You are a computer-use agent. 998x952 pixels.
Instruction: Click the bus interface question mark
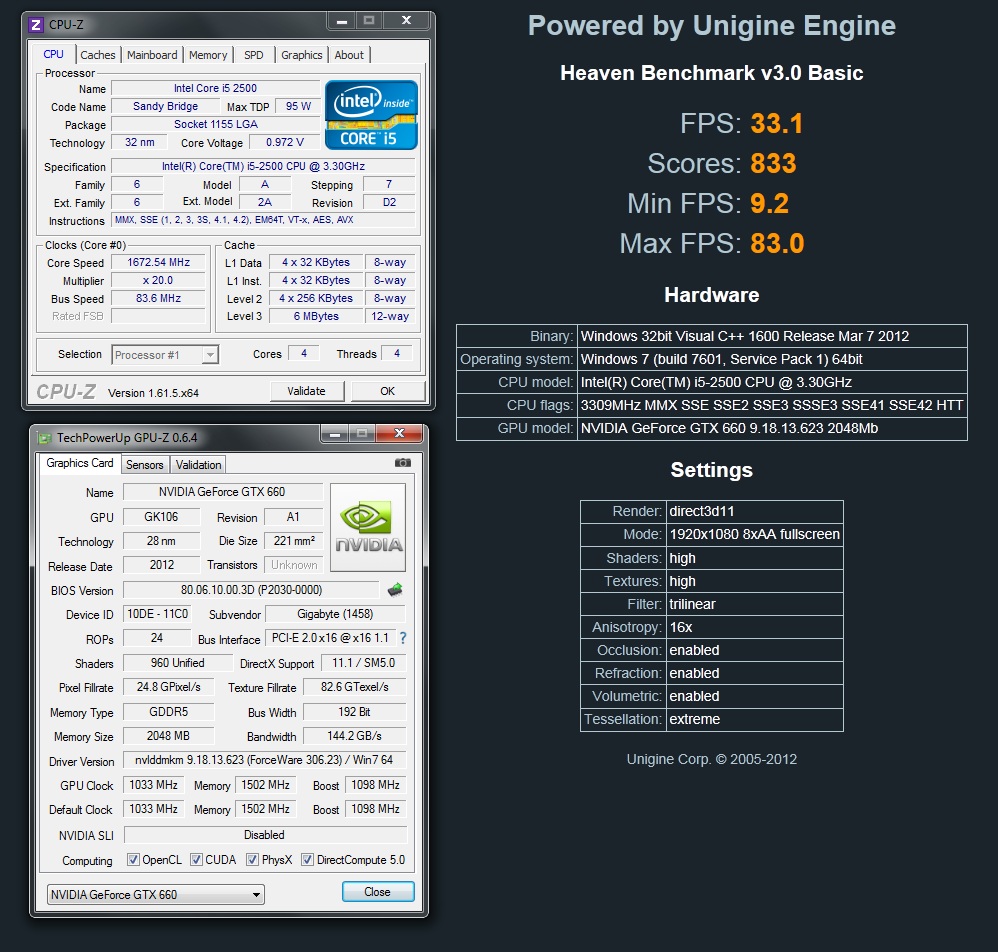403,638
